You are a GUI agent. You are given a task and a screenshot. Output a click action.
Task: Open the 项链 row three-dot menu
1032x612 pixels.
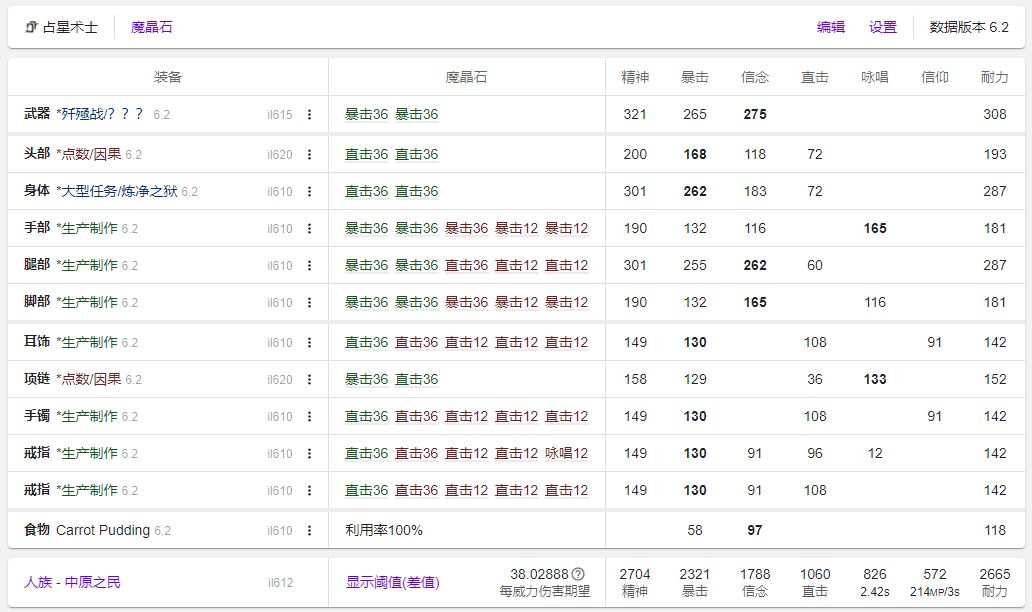[309, 380]
